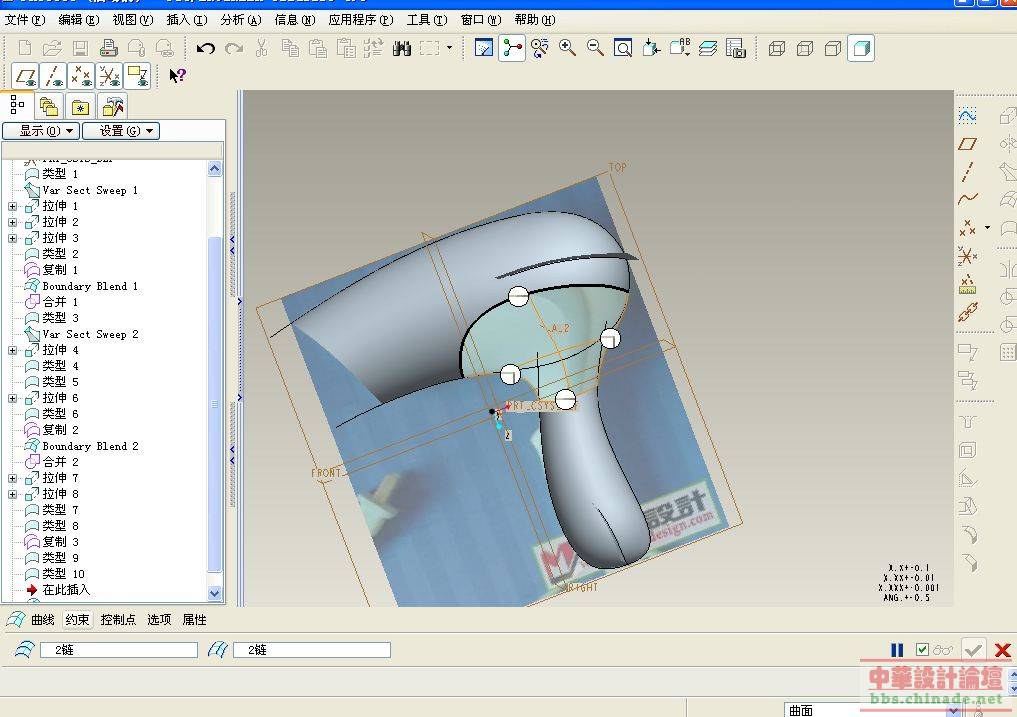1017x717 pixels.
Task: Switch to the 约束 dashboard tab
Action: [x=77, y=620]
